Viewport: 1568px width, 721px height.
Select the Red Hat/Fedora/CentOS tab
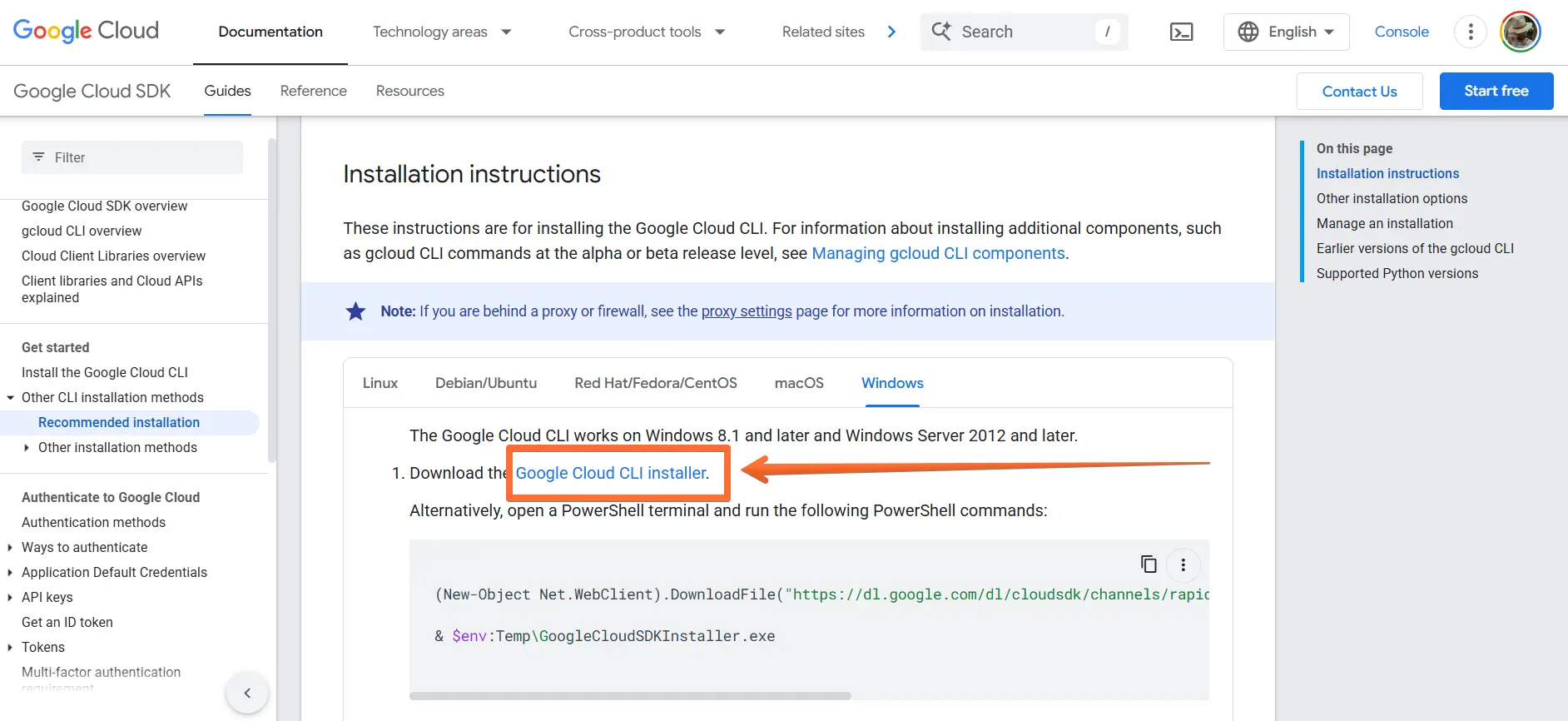[x=656, y=383]
